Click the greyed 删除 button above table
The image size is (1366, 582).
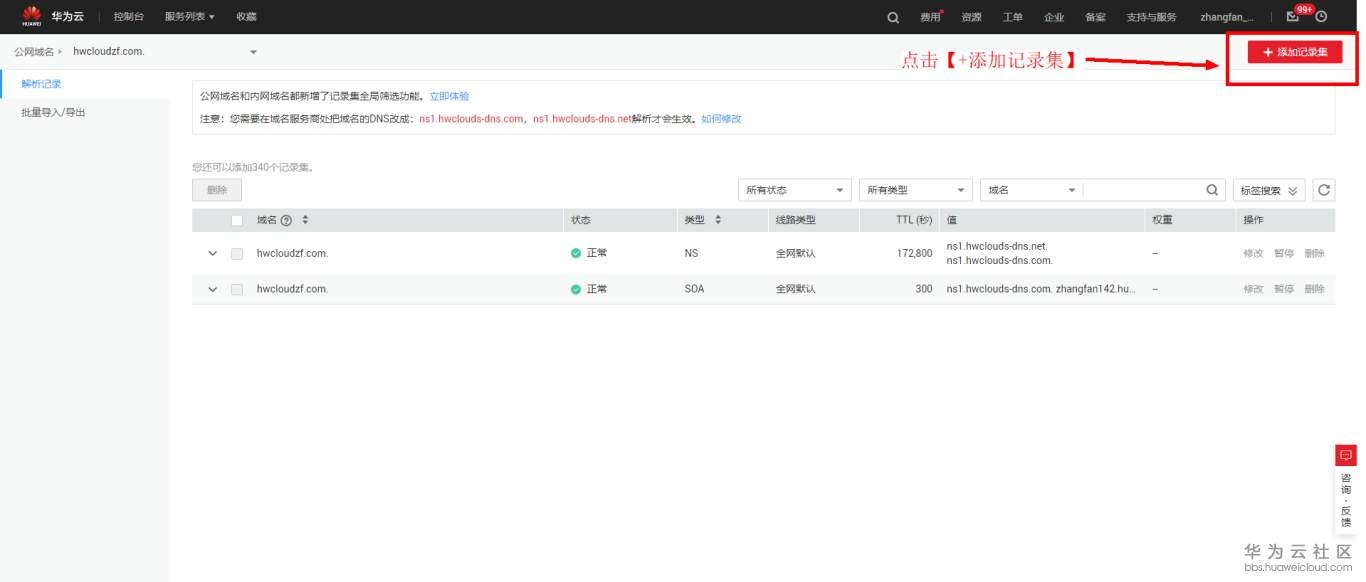[217, 190]
